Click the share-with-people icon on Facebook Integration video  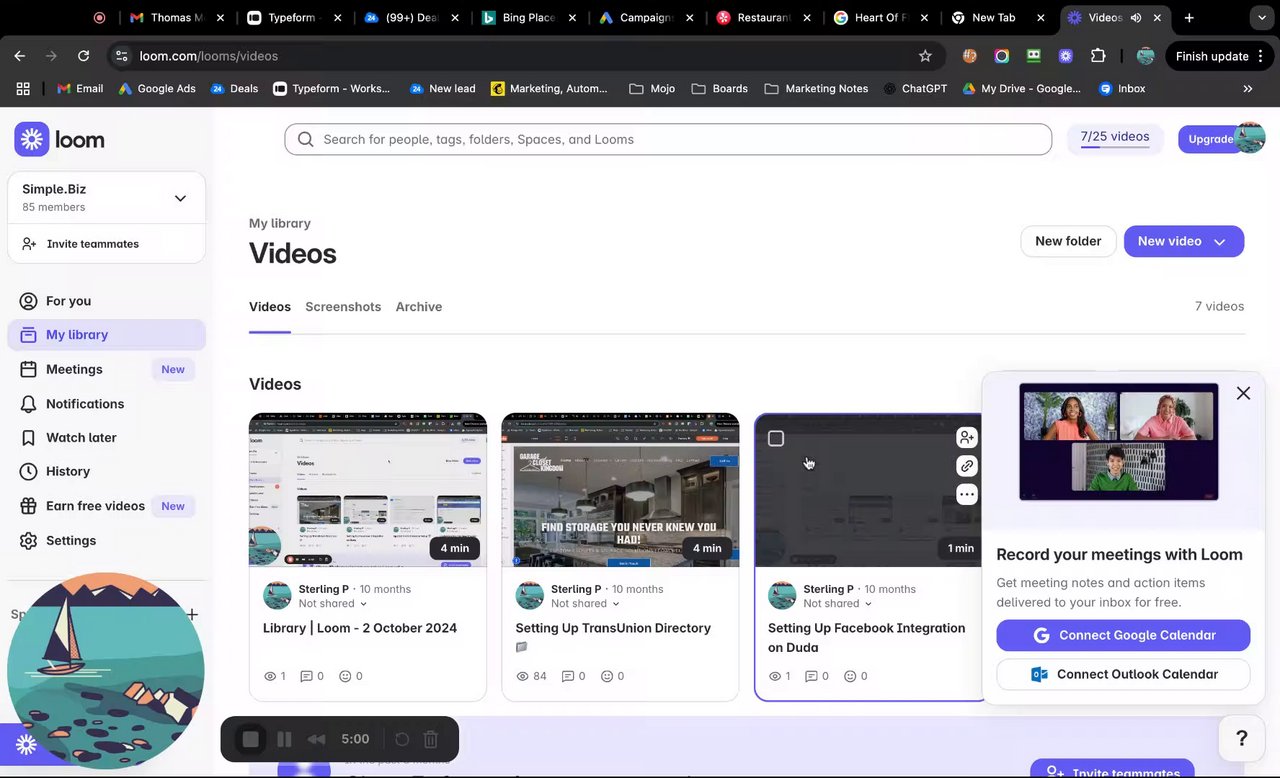tap(966, 437)
